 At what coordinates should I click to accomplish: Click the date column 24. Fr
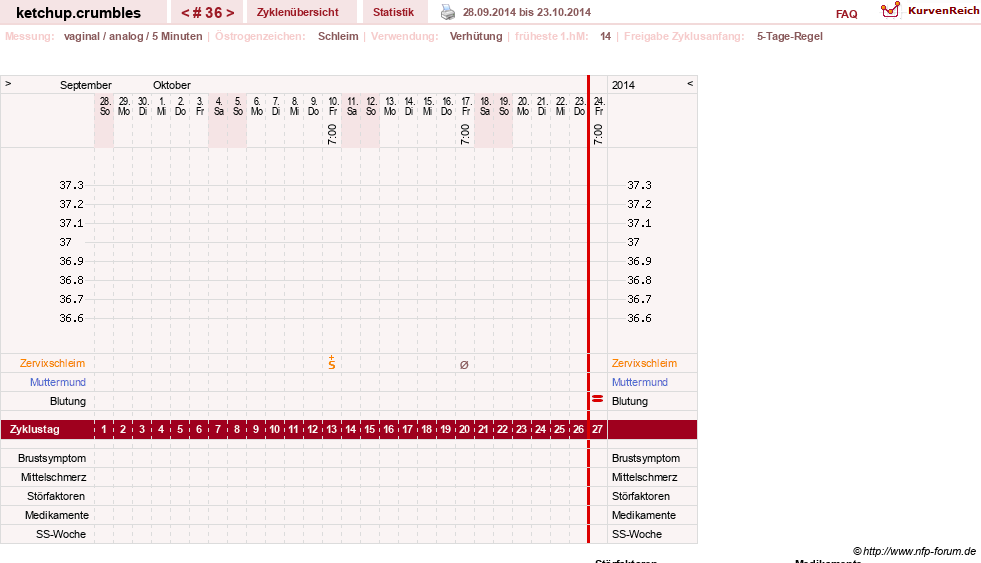click(599, 106)
